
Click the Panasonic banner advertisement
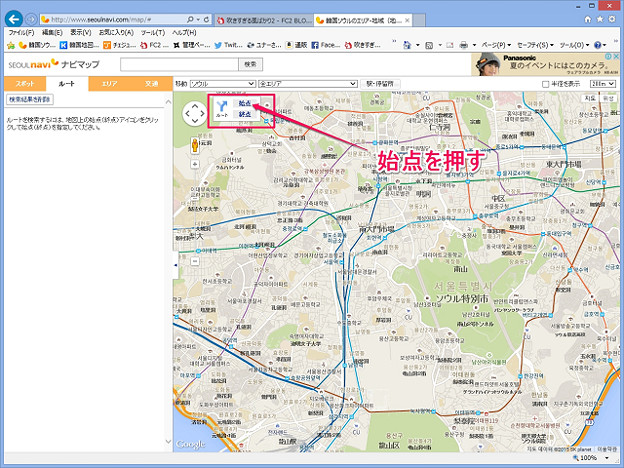click(545, 64)
